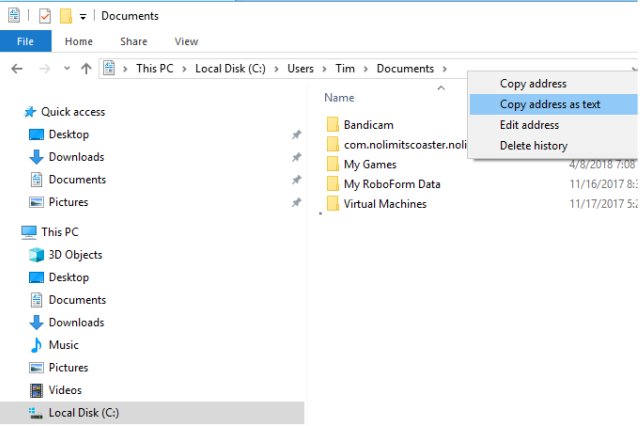Open 3D Objects under This PC
The height and width of the screenshot is (426, 640).
tap(75, 255)
